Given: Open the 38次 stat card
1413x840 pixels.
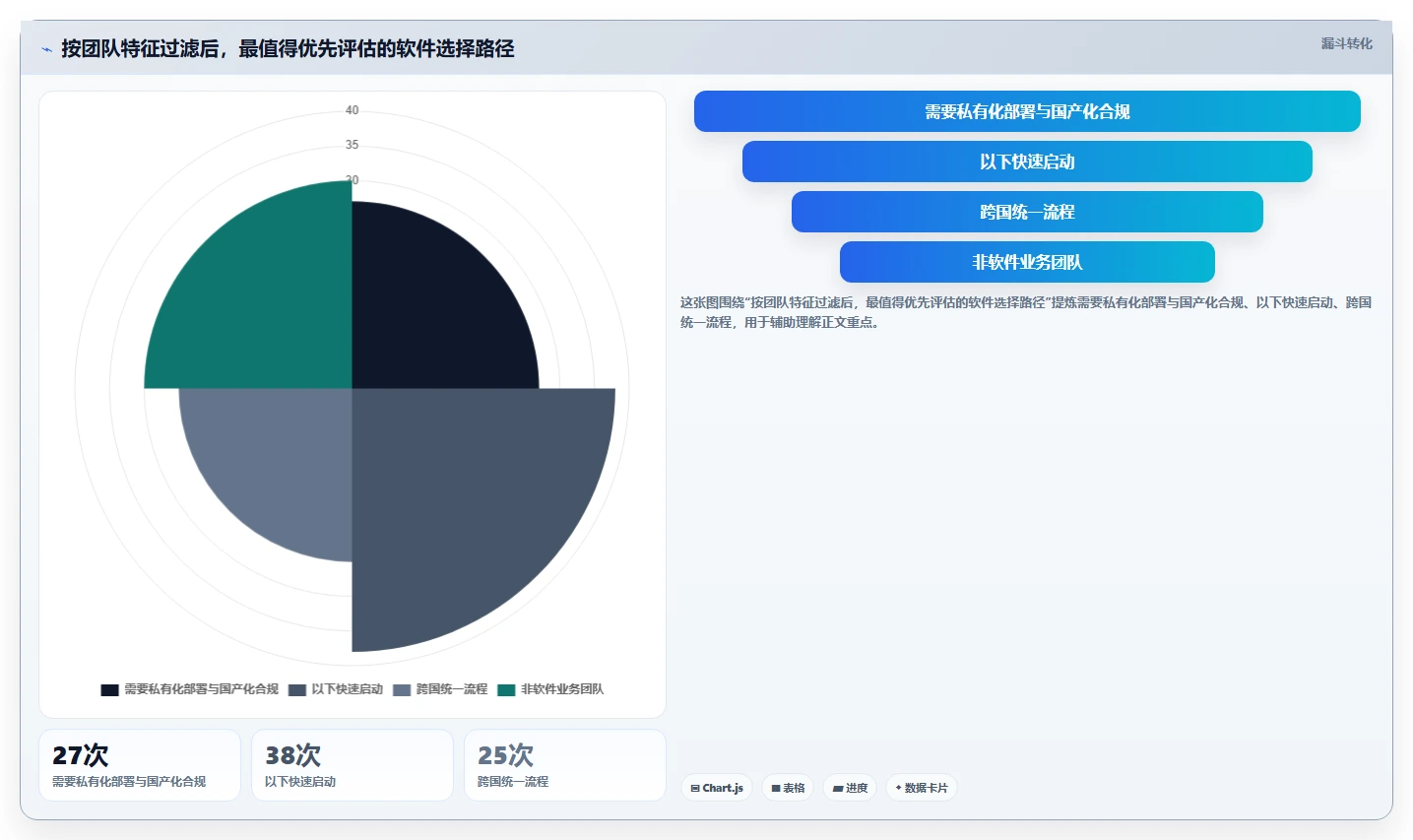Looking at the screenshot, I should (x=353, y=765).
